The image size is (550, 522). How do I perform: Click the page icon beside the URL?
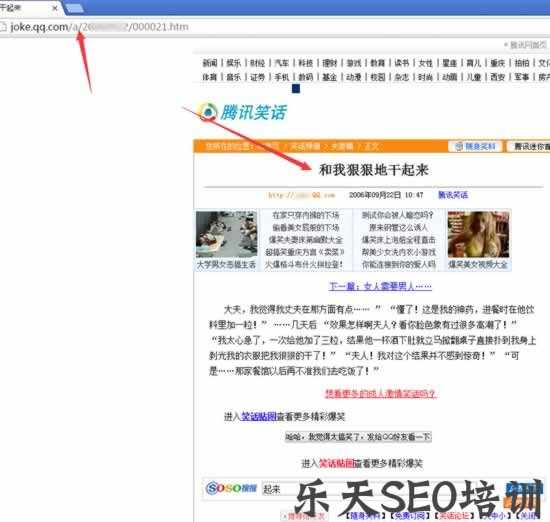tap(3, 27)
